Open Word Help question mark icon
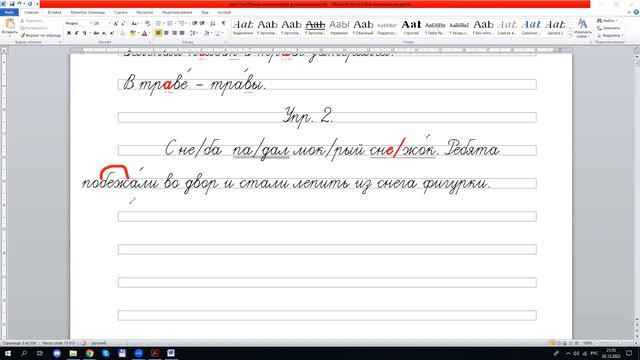 [x=636, y=12]
